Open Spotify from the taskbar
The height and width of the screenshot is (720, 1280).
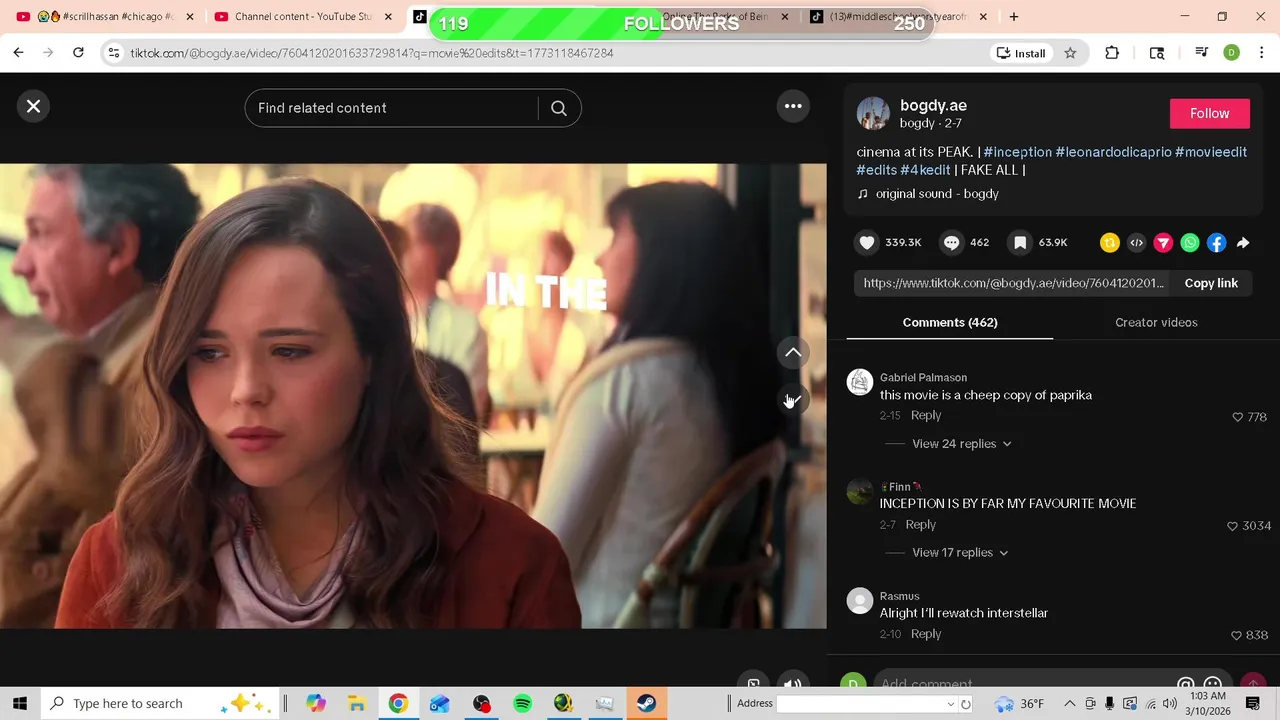pyautogui.click(x=522, y=704)
